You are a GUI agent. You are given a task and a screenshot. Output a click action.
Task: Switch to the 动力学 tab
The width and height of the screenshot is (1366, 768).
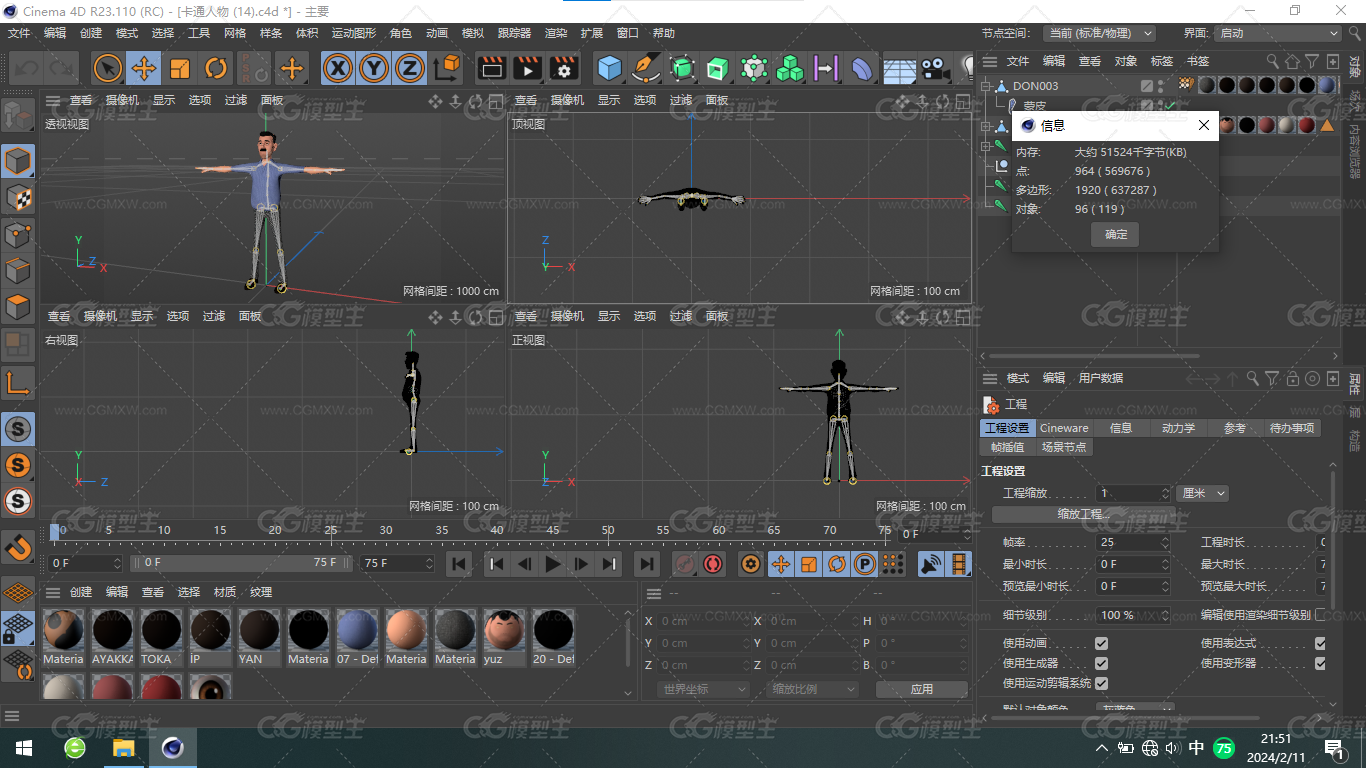point(1178,428)
